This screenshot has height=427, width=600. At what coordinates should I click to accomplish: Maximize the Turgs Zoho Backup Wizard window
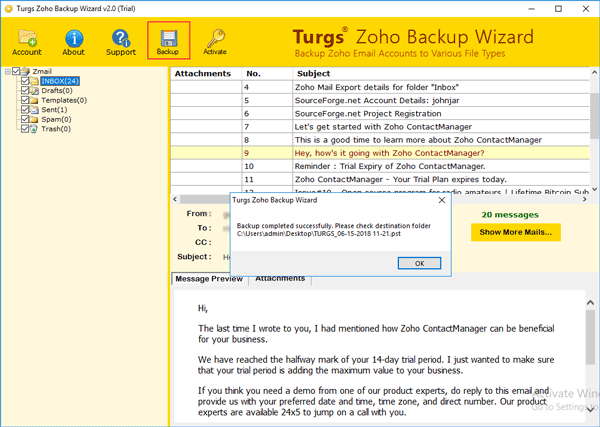pyautogui.click(x=558, y=8)
